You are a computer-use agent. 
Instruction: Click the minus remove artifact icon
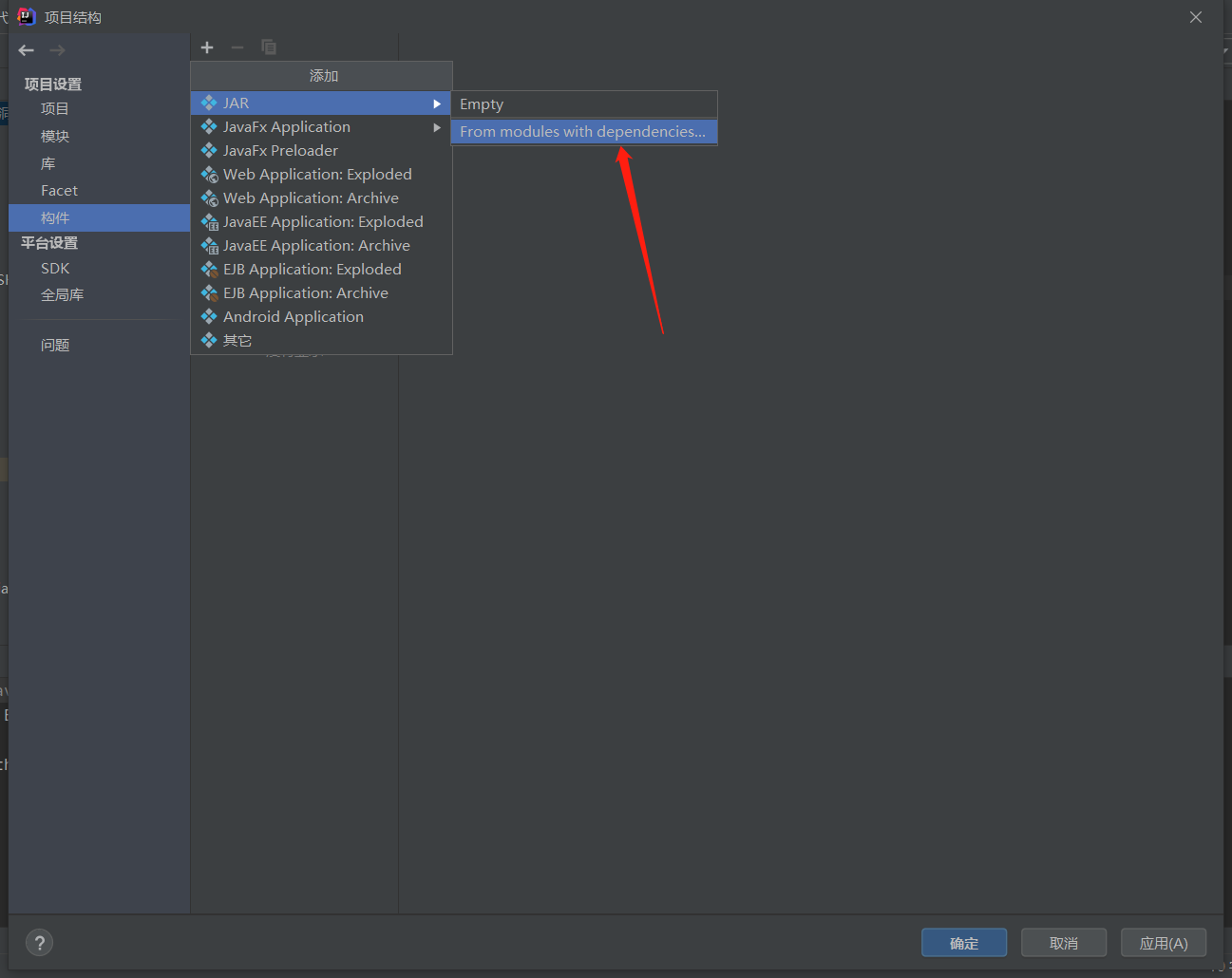(237, 47)
